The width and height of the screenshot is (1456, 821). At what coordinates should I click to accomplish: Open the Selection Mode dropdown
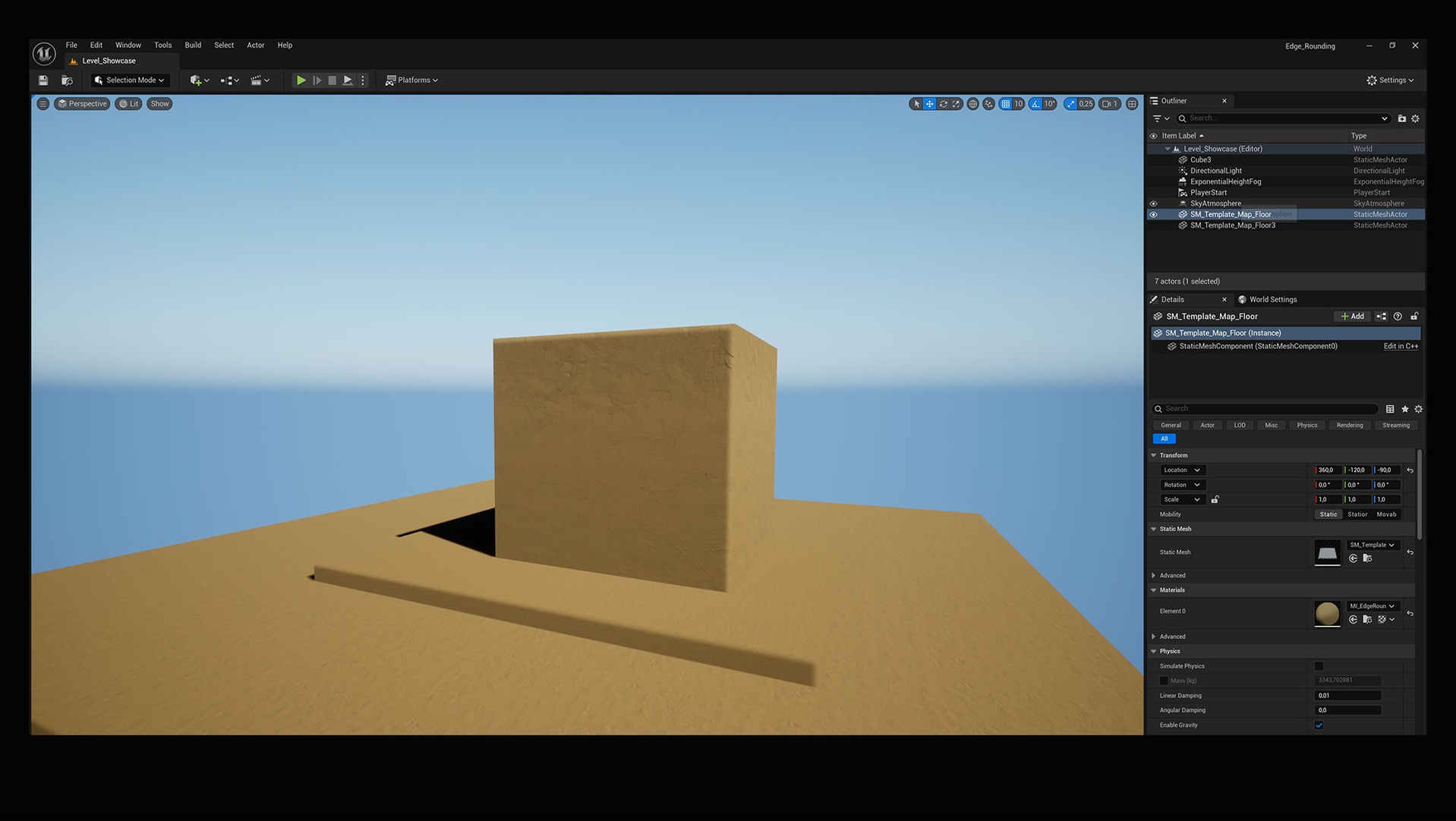130,80
